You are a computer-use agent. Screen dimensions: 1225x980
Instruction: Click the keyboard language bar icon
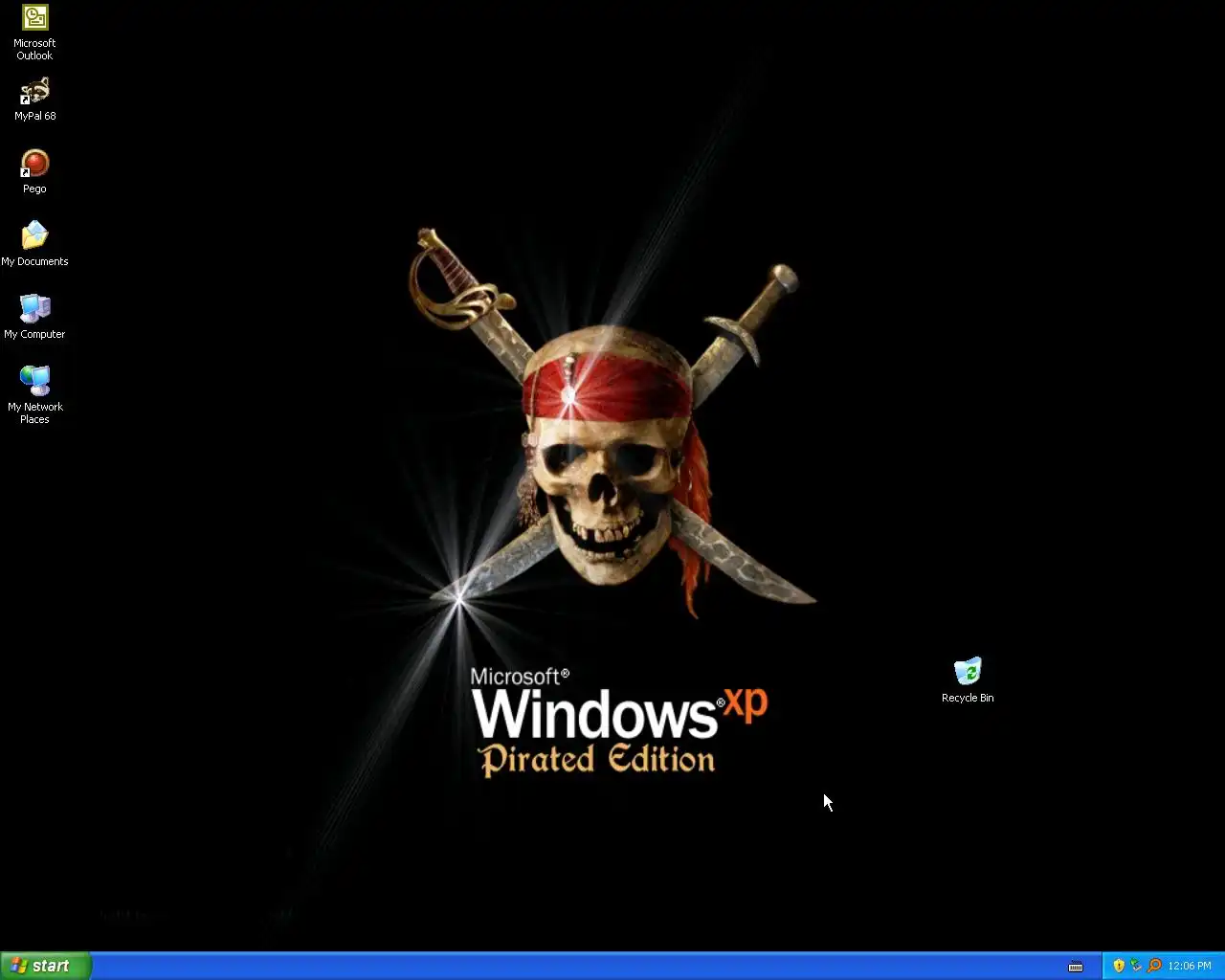point(1076,966)
